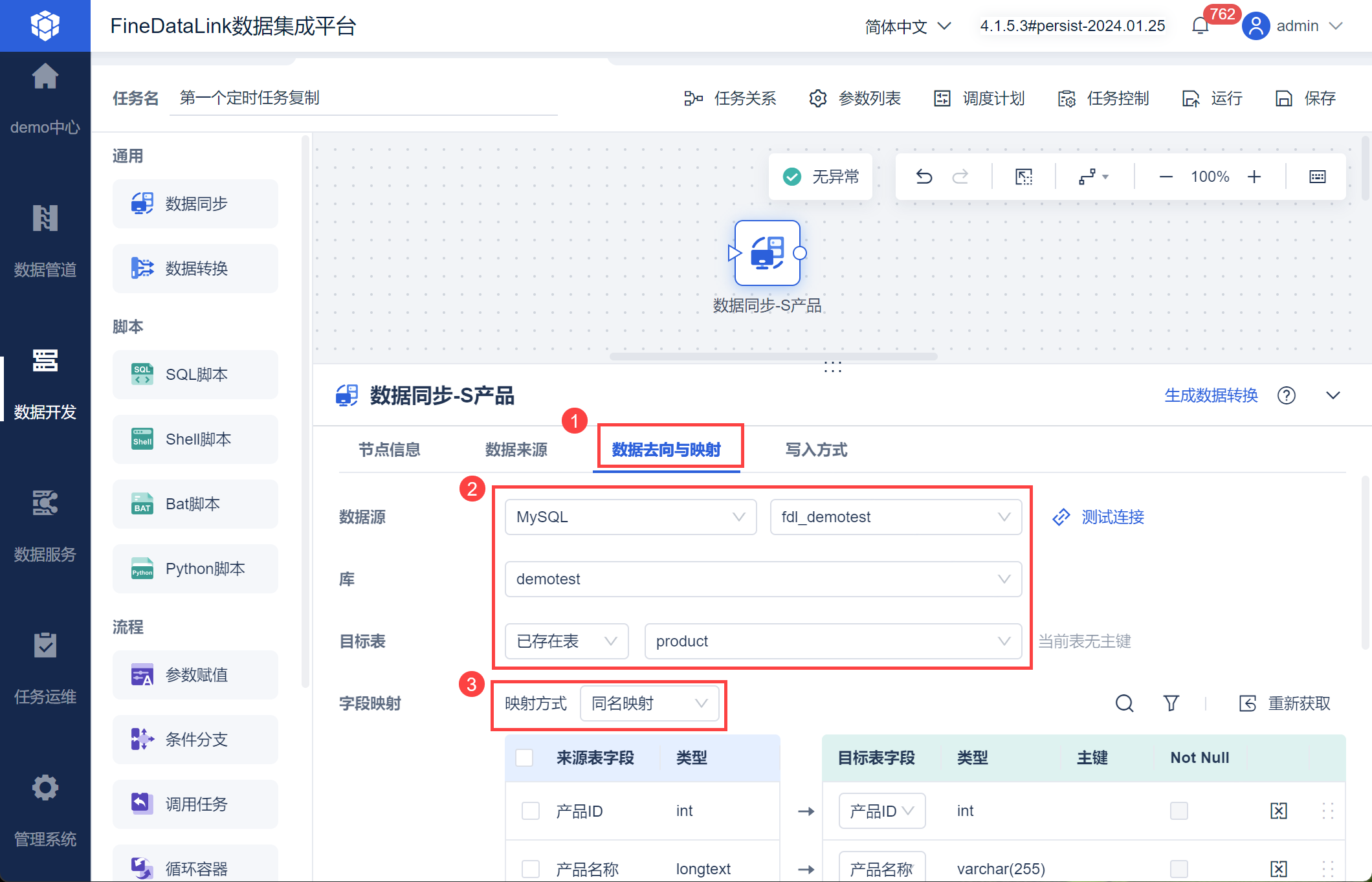
Task: Toggle the Not Null checkbox for 产品ID
Action: coord(1178,811)
